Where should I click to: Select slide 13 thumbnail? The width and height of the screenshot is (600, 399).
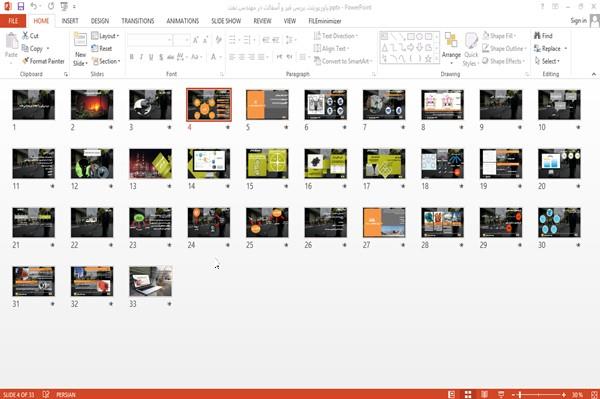(x=150, y=164)
